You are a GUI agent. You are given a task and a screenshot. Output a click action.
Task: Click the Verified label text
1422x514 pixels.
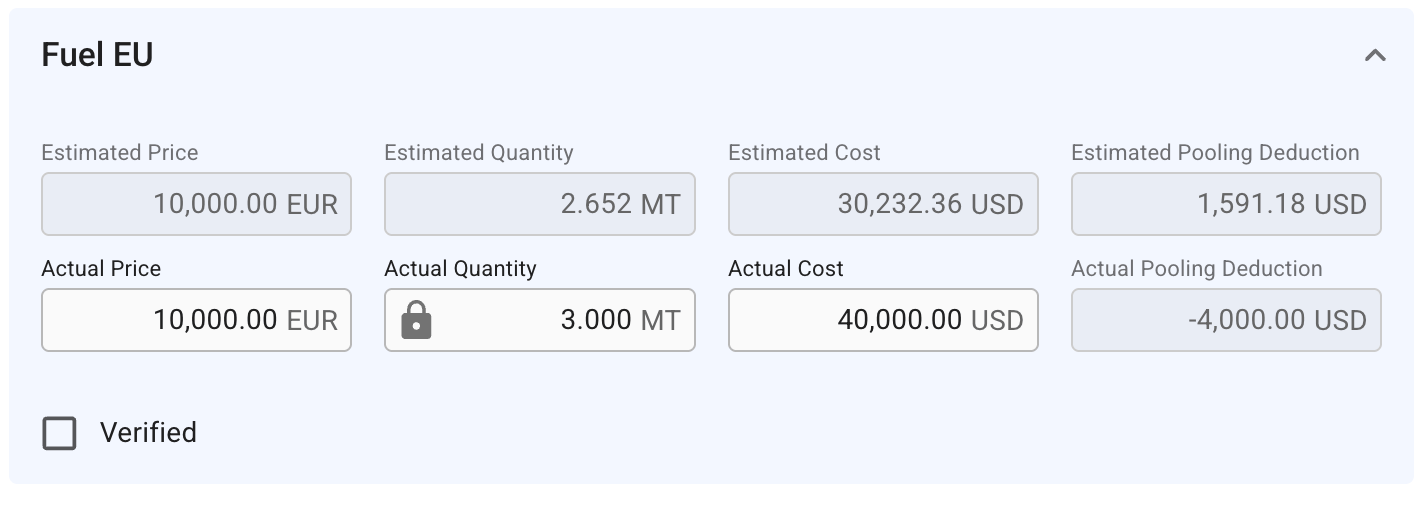tap(148, 433)
